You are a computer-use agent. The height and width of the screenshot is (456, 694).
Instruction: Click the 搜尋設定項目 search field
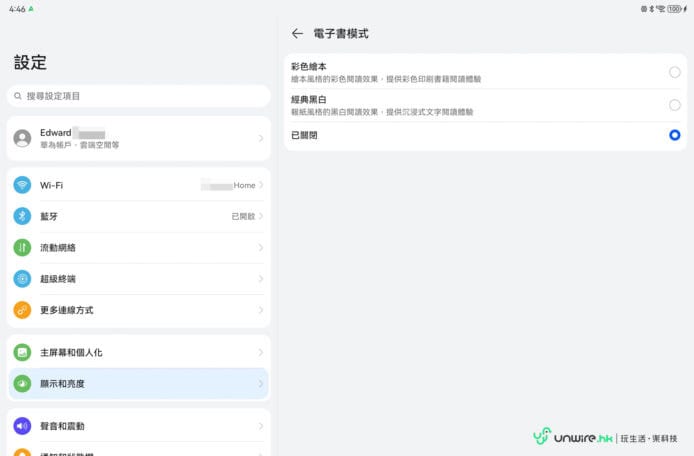138,96
